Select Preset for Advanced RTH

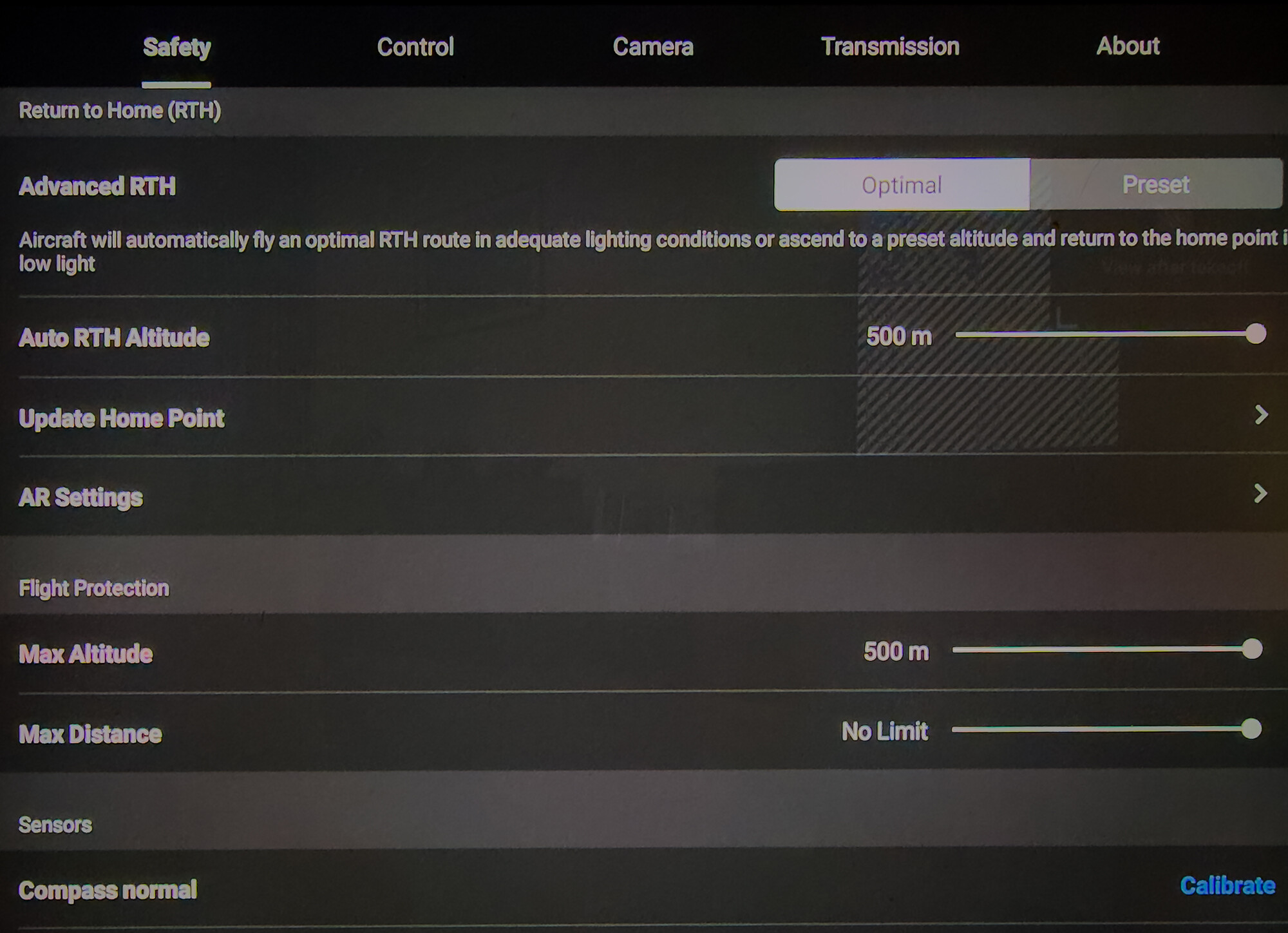tap(1155, 185)
